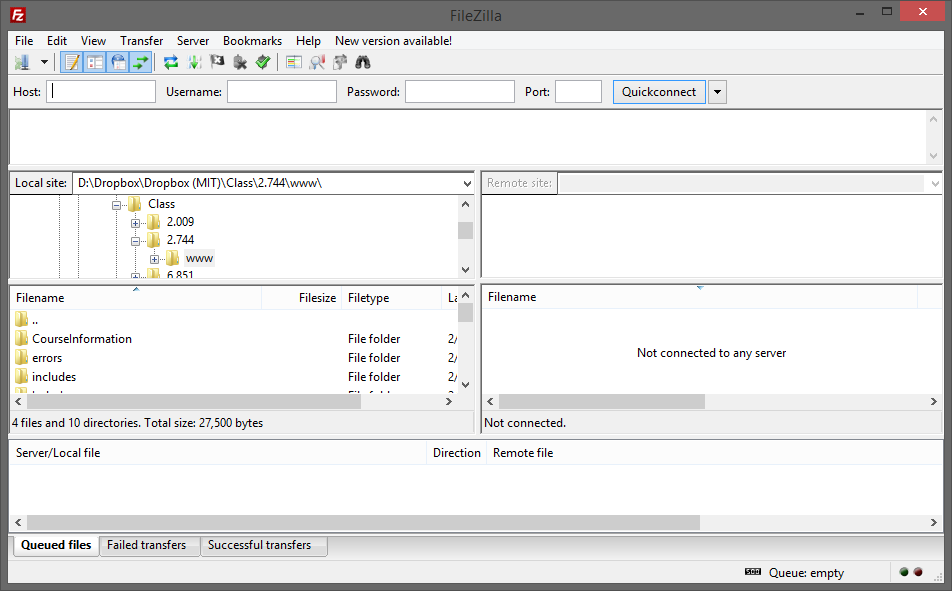The image size is (952, 591).
Task: Open the Site Manager icon
Action: (x=21, y=63)
